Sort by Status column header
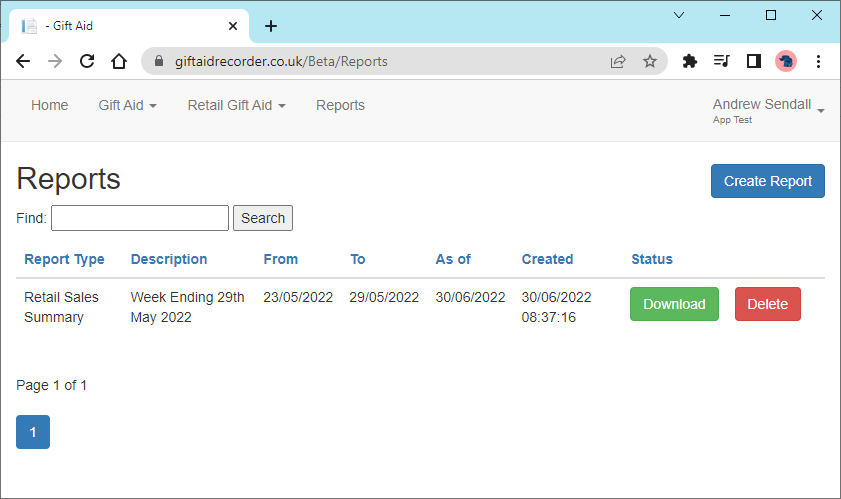 coord(652,259)
